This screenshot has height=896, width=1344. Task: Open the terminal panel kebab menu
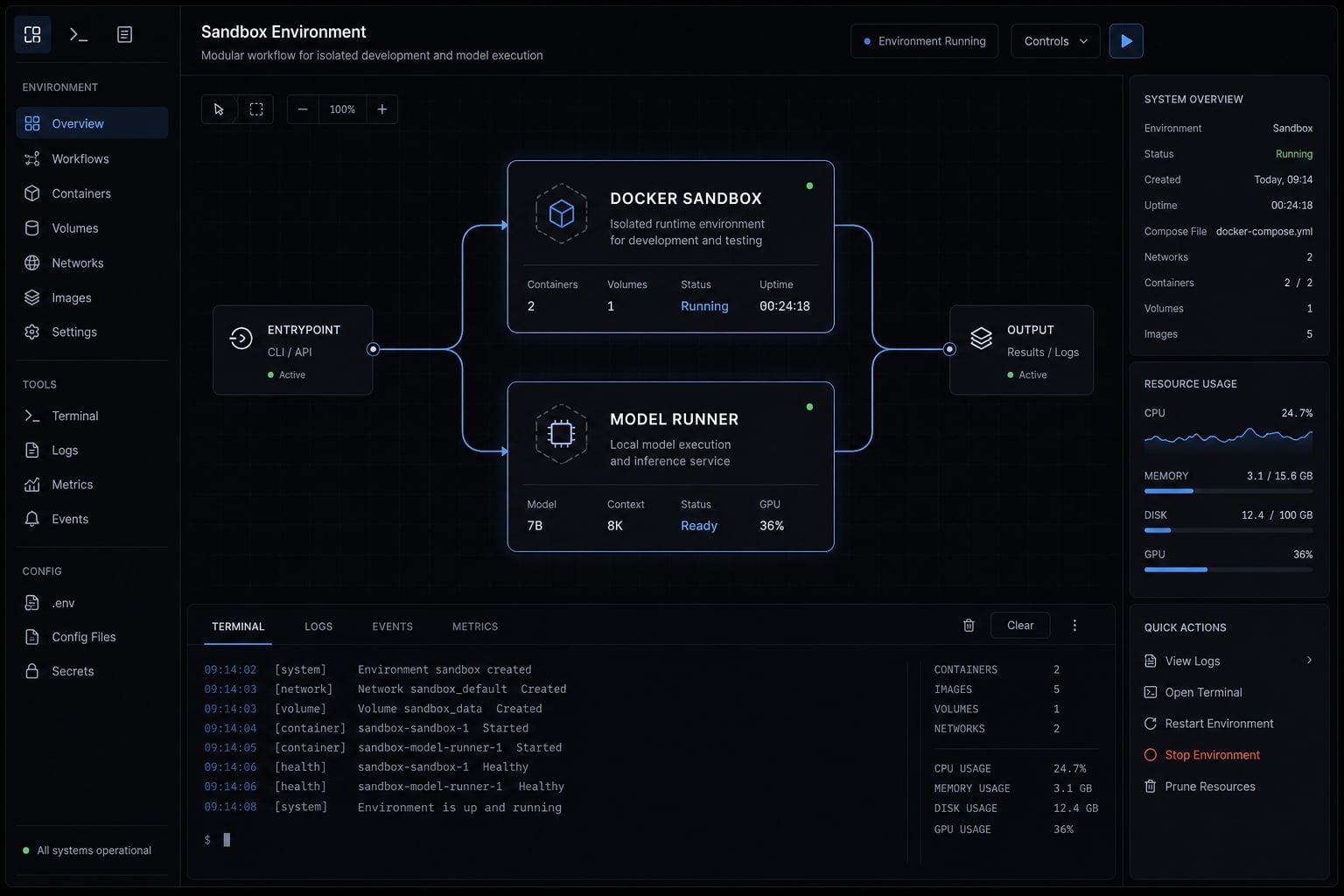pos(1074,626)
